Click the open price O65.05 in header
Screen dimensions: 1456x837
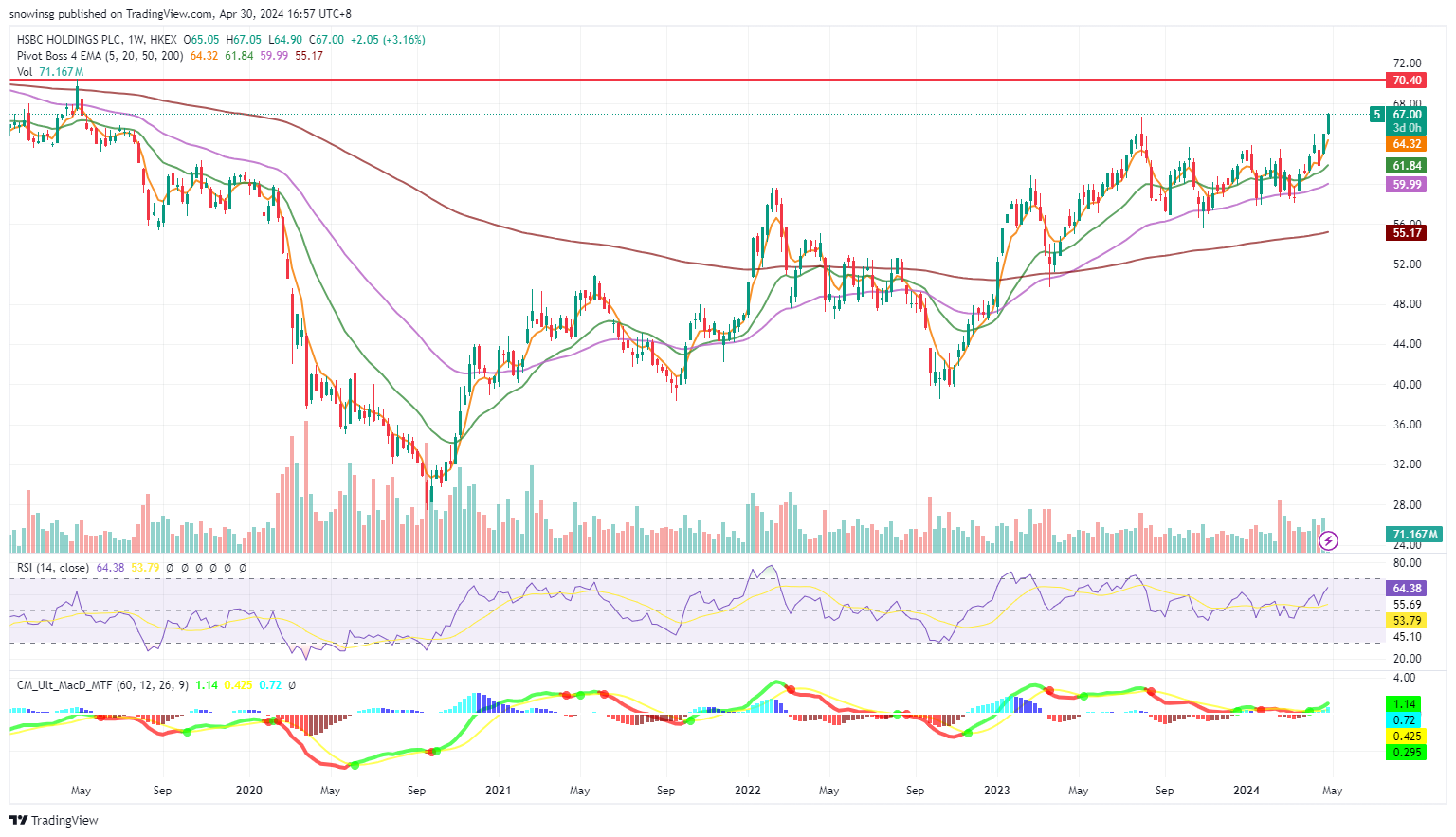(x=202, y=40)
